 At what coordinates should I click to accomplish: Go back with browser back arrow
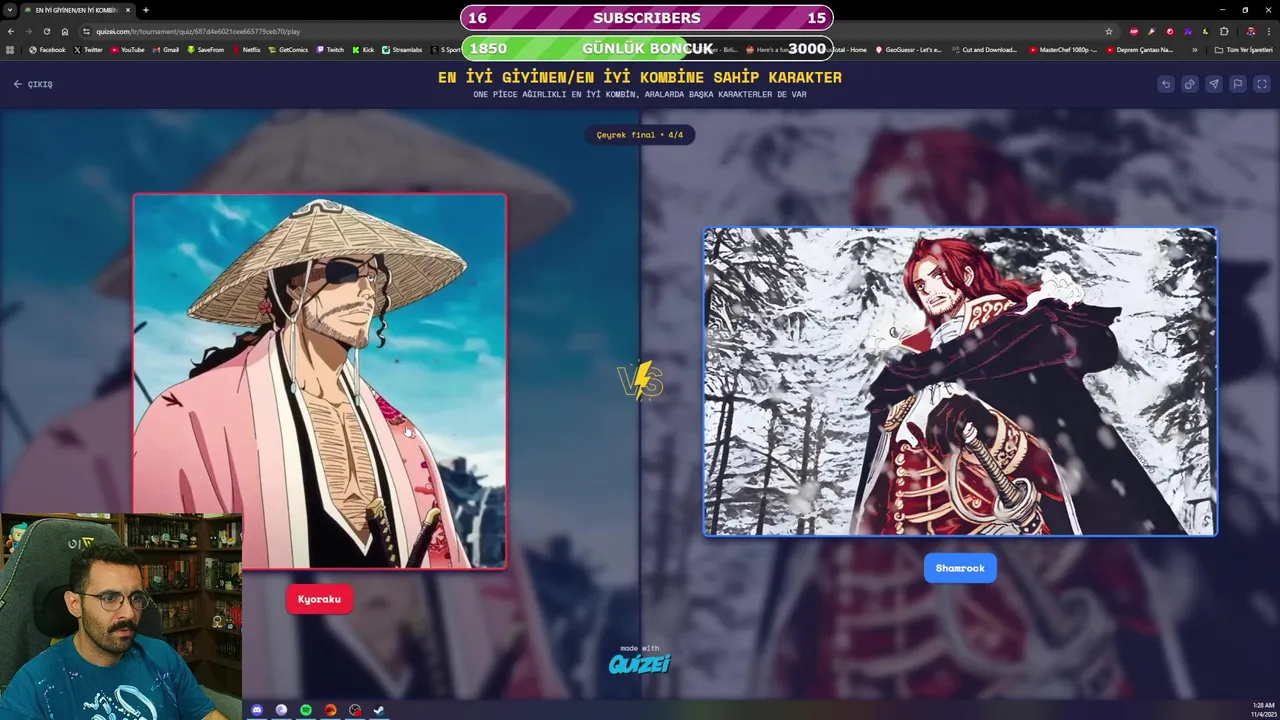[x=11, y=31]
